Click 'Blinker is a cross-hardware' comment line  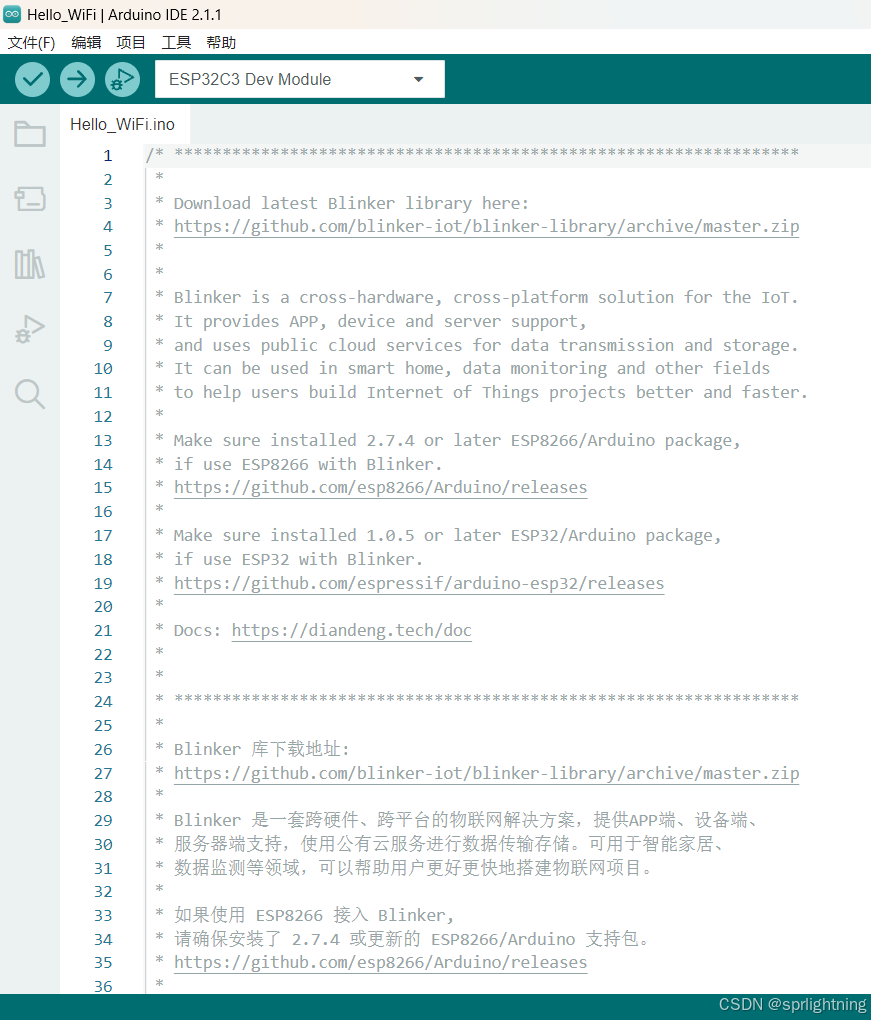485,297
